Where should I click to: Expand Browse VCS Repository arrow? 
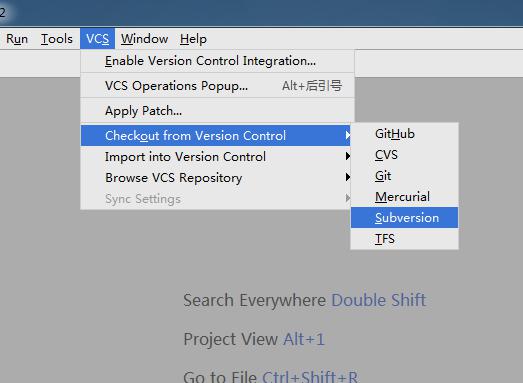(347, 177)
